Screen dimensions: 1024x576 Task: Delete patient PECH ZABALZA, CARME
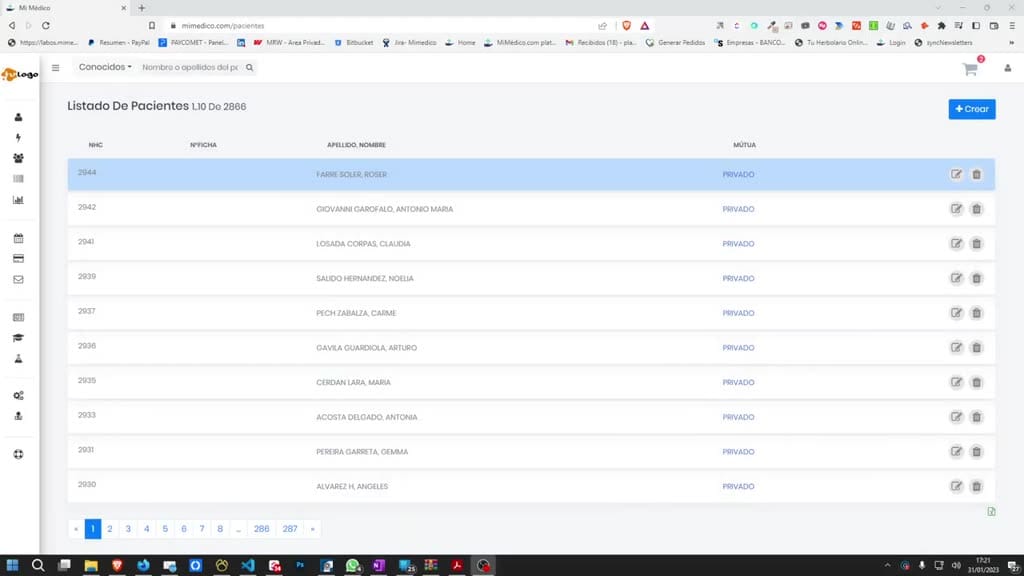[976, 313]
